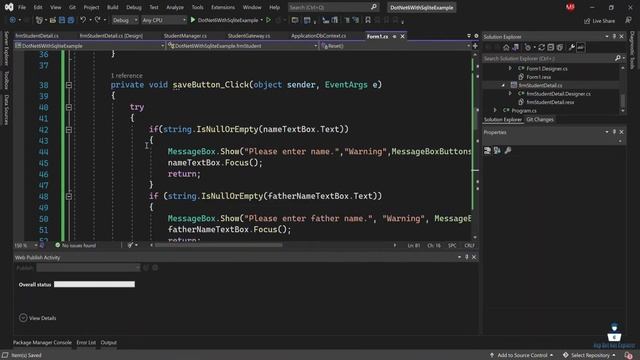This screenshot has height=360, width=640.
Task: Open the Extensions menu
Action: pyautogui.click(x=223, y=7)
